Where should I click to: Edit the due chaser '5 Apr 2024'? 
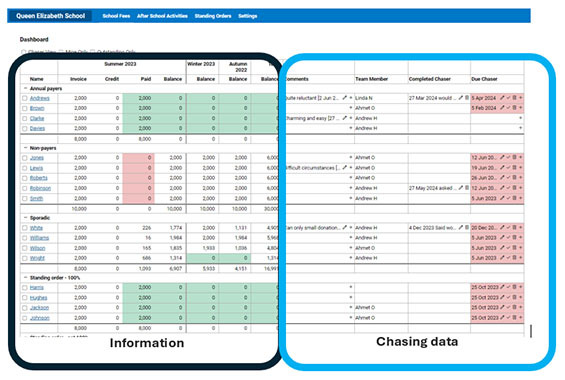502,98
